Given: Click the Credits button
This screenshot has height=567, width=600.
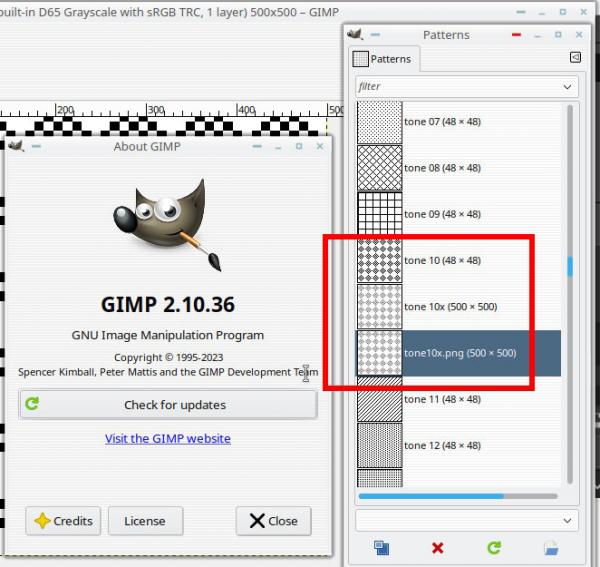Looking at the screenshot, I should click(63, 521).
